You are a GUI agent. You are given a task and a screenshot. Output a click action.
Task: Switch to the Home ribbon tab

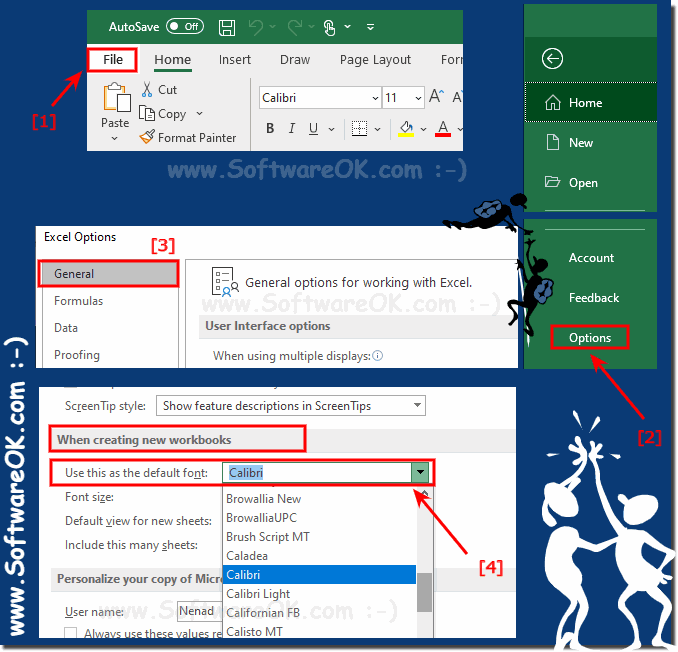pos(173,60)
